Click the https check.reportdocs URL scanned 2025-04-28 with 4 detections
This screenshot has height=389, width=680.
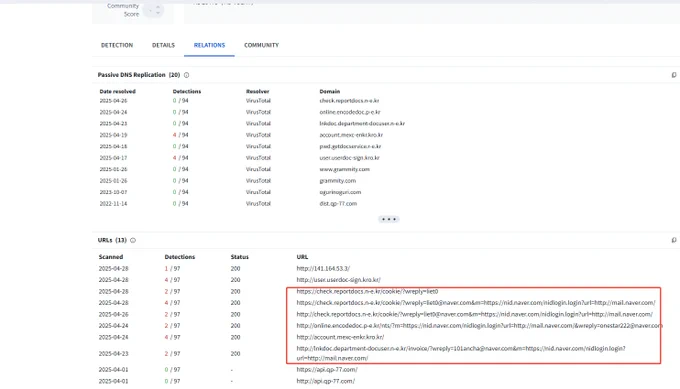[x=476, y=303]
